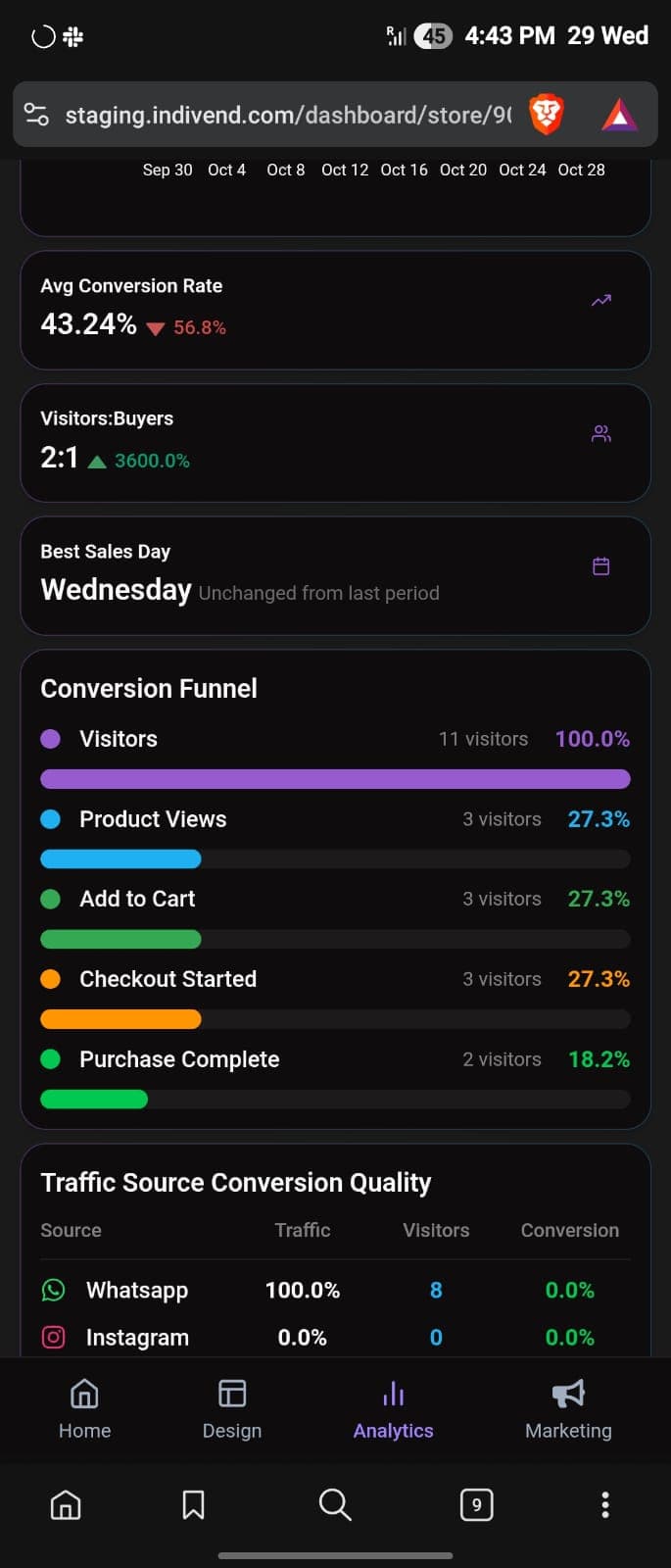Click the Checkout Started progress bar
Screen dimensions: 671x1568
coord(335,1019)
